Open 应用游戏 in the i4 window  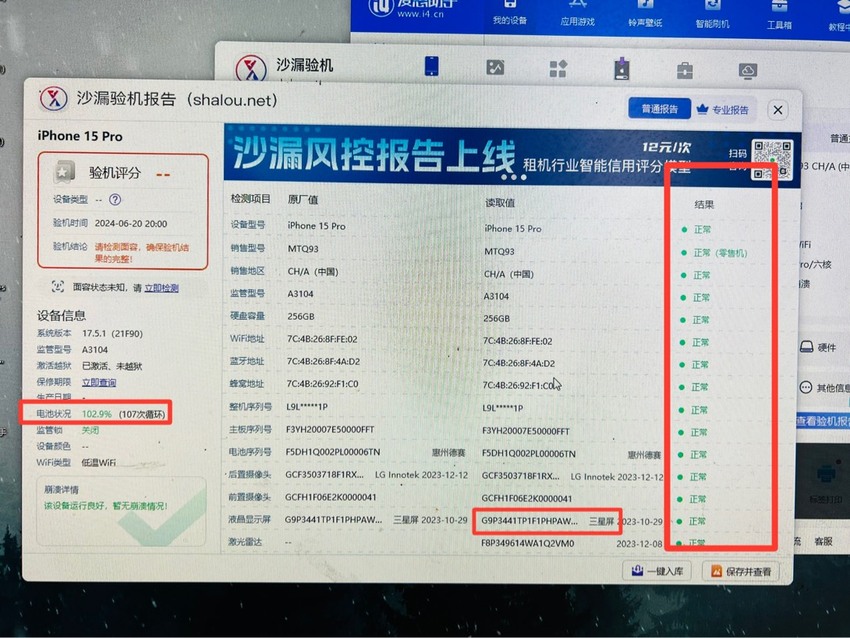pos(577,15)
